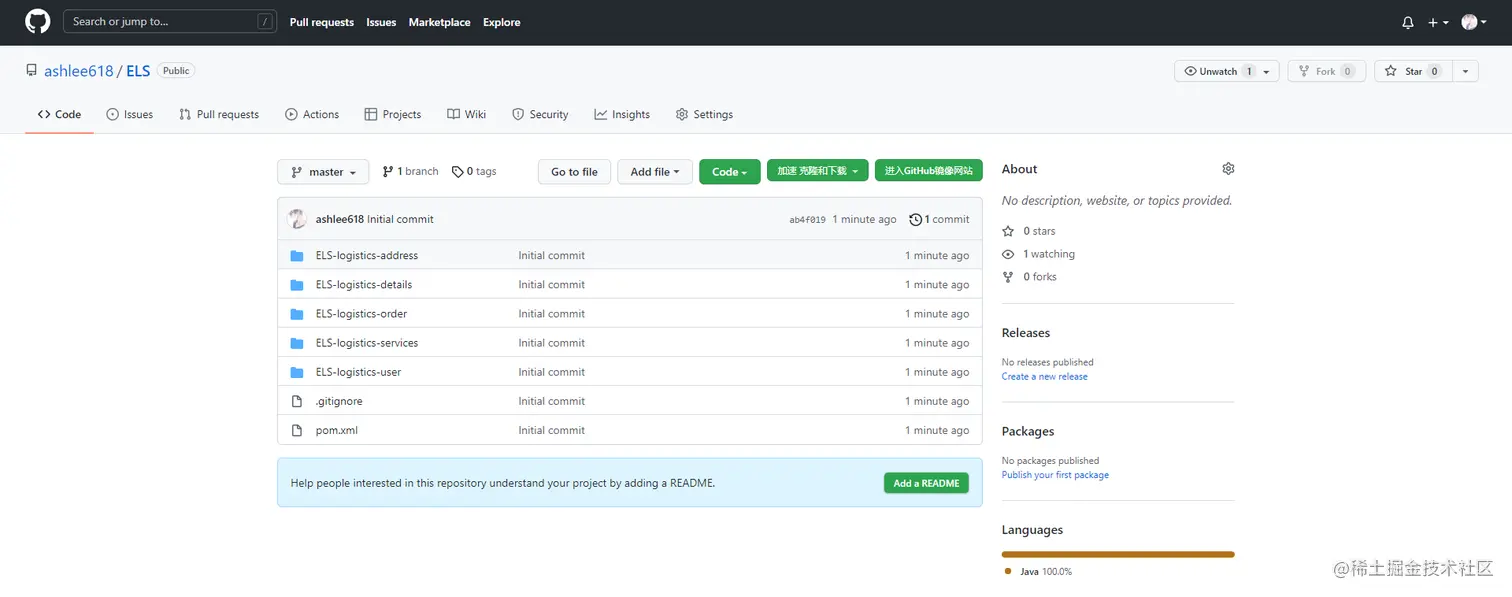1512x597 pixels.
Task: Open the pom.xml file name
Action: (x=336, y=430)
